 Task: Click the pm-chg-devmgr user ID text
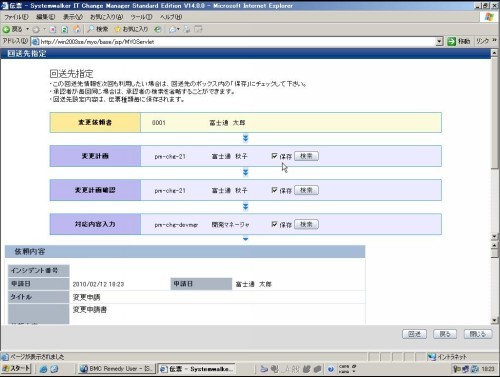click(176, 225)
